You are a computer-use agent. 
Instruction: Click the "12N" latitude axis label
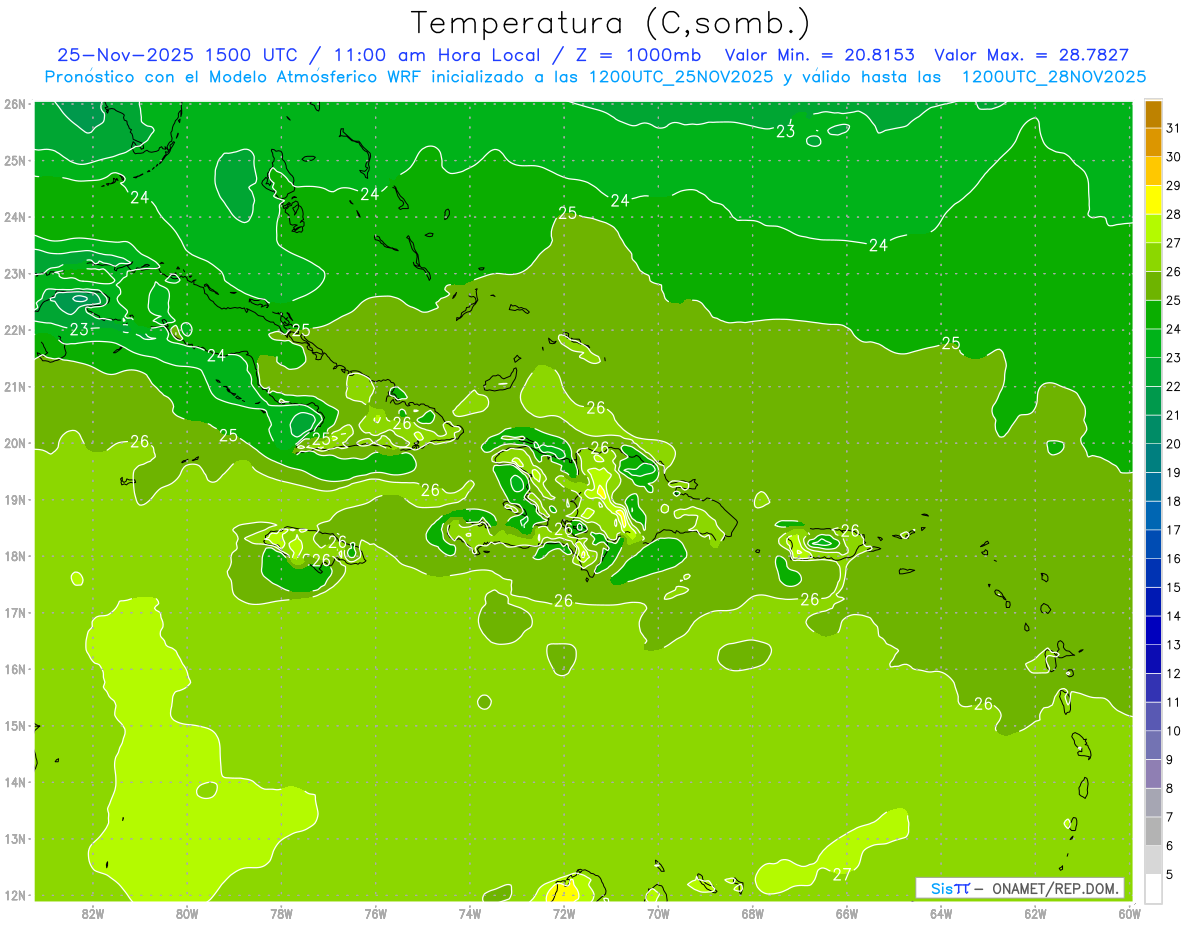(x=14, y=895)
